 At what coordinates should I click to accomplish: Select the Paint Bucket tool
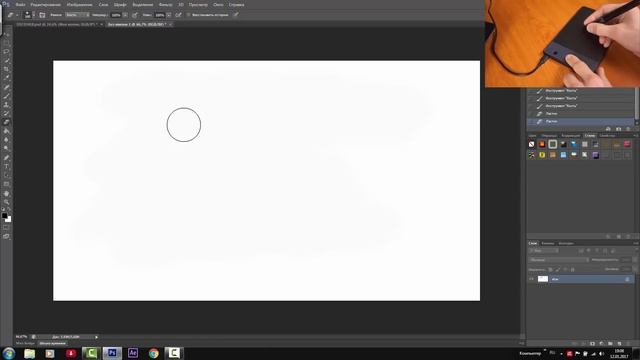pyautogui.click(x=7, y=131)
